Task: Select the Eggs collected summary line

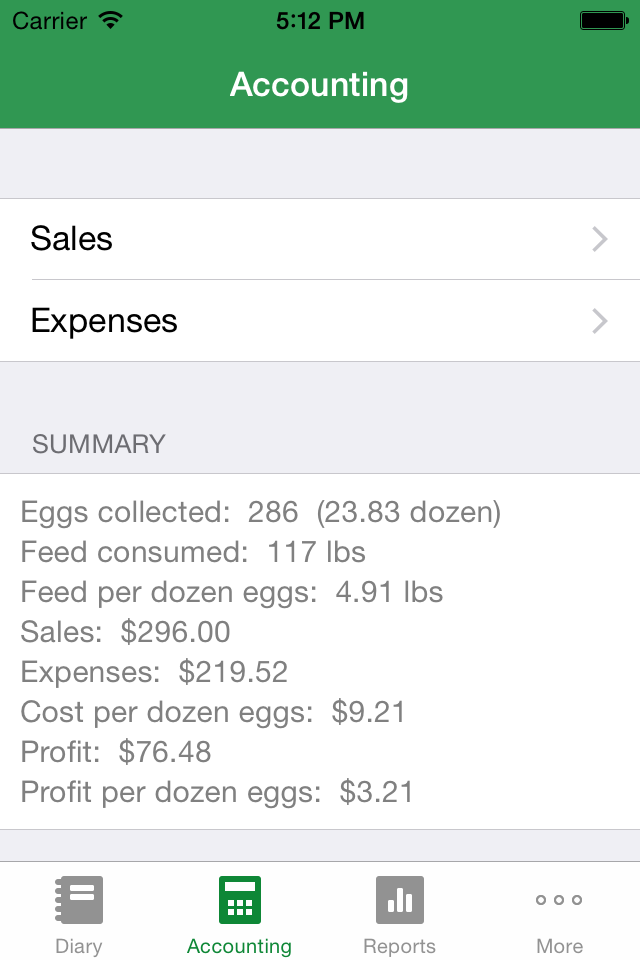Action: pyautogui.click(x=260, y=513)
